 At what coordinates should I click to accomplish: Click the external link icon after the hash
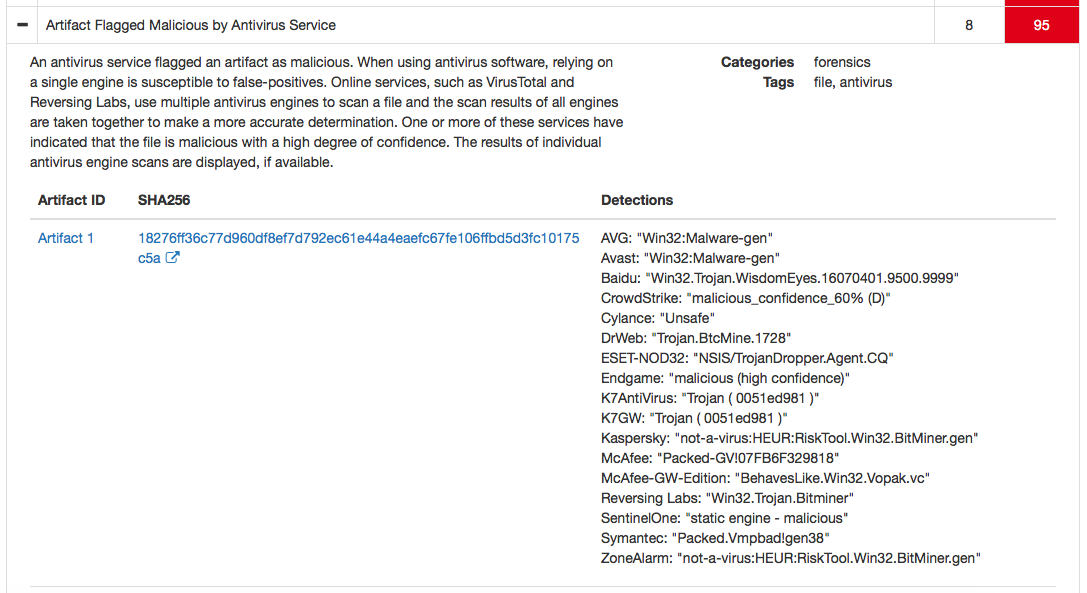pyautogui.click(x=172, y=258)
